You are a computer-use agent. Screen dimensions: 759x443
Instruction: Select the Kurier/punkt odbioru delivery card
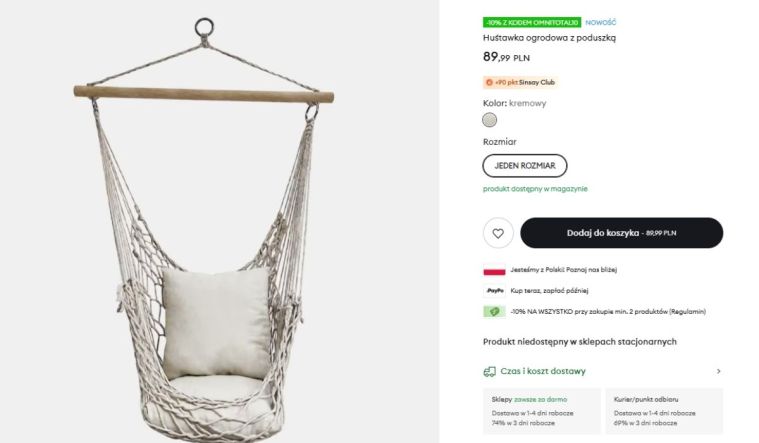663,410
